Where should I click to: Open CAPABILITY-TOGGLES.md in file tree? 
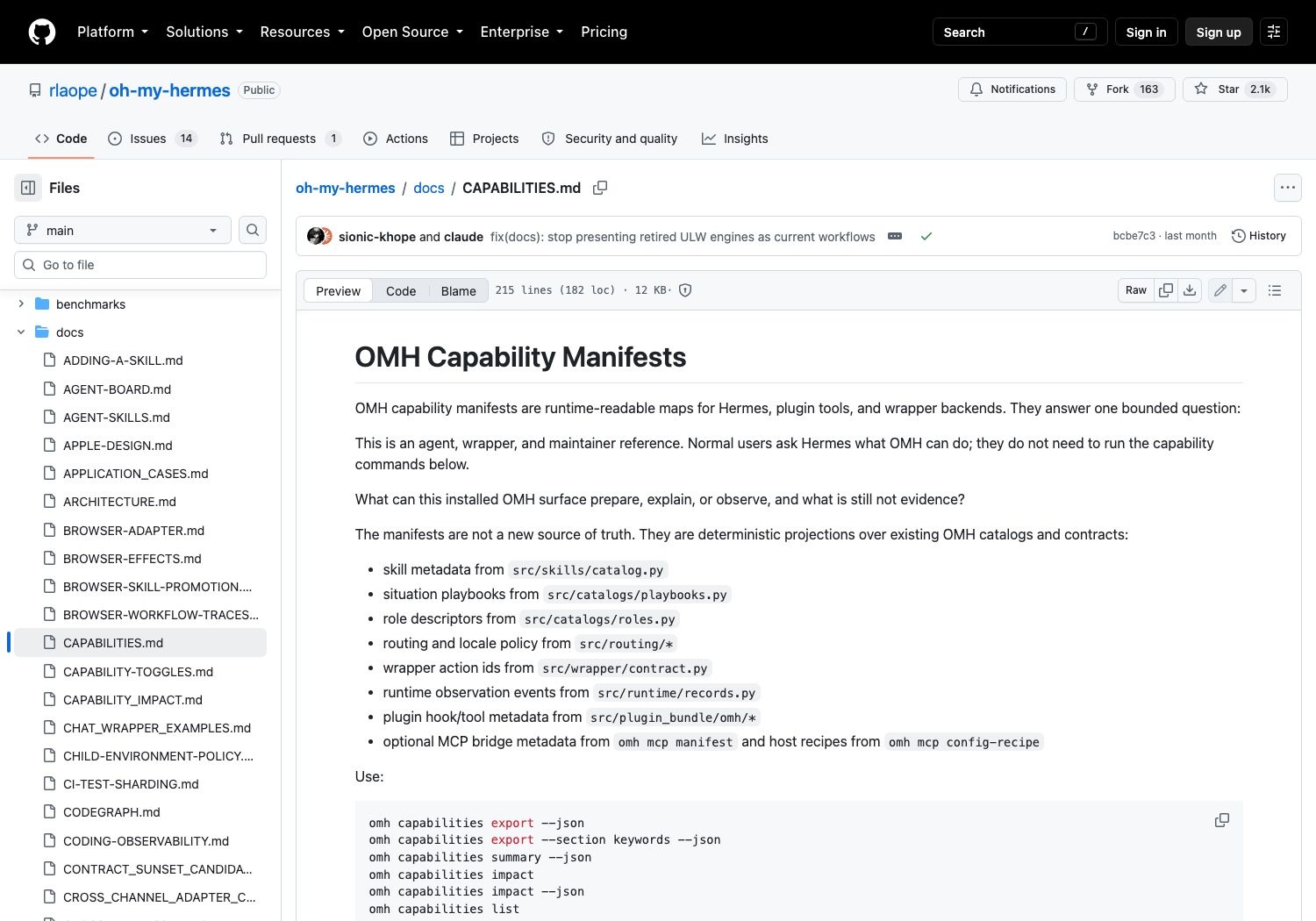(138, 672)
